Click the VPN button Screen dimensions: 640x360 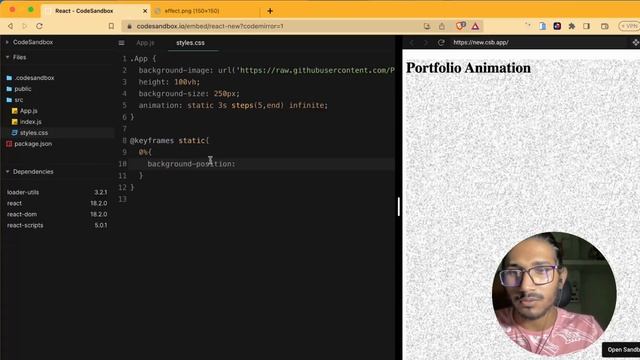tap(629, 26)
